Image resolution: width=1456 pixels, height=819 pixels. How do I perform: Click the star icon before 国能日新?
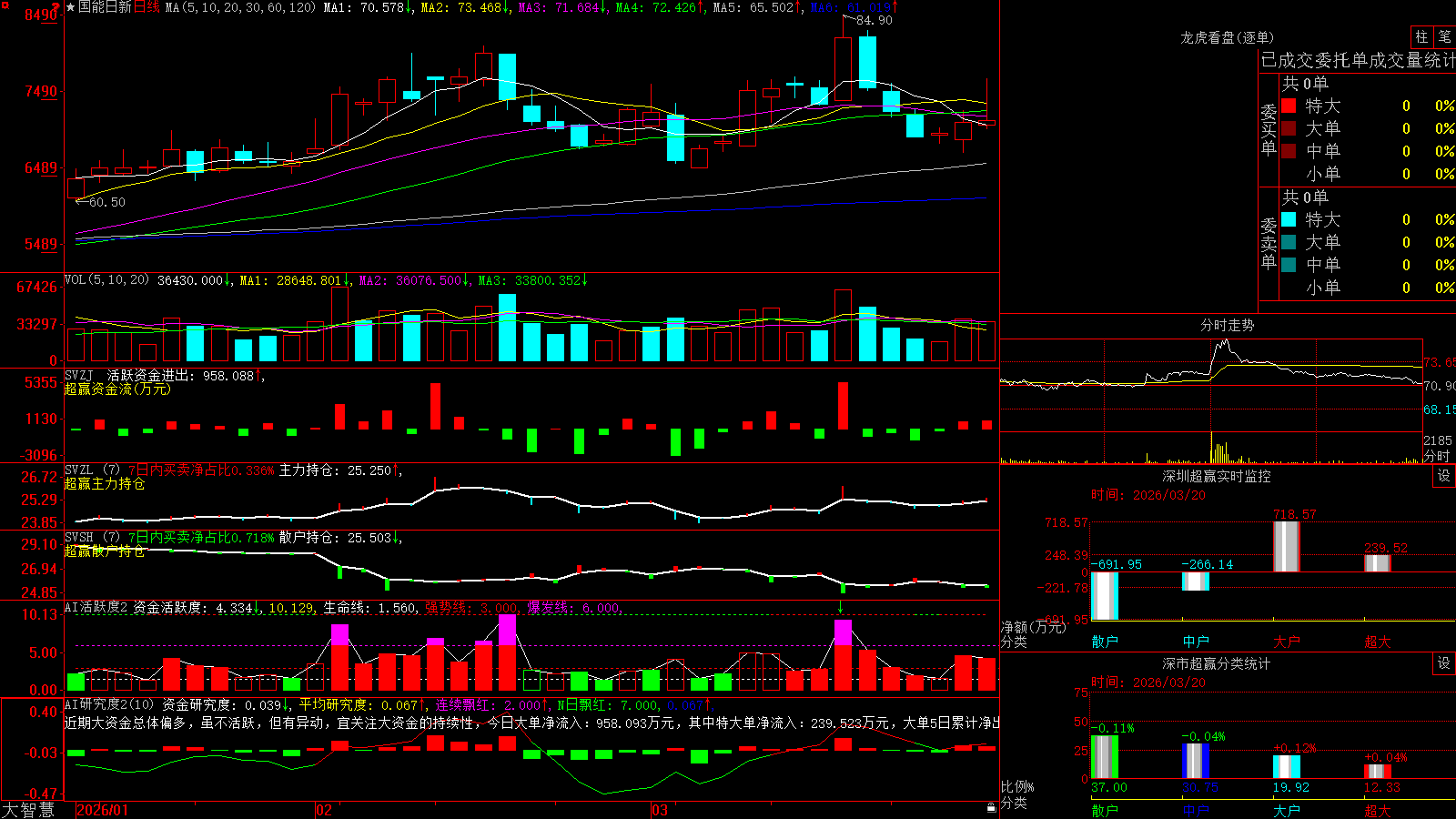point(70,7)
